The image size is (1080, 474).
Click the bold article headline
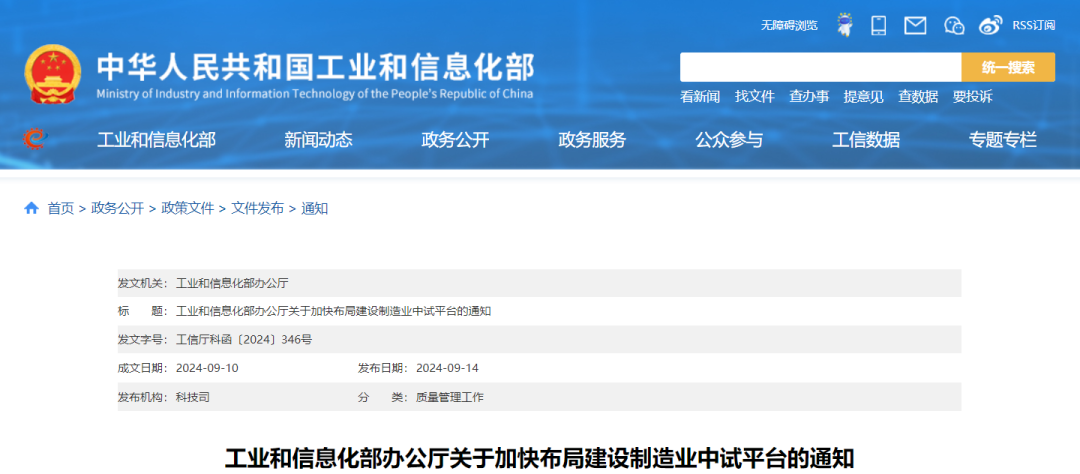click(539, 459)
